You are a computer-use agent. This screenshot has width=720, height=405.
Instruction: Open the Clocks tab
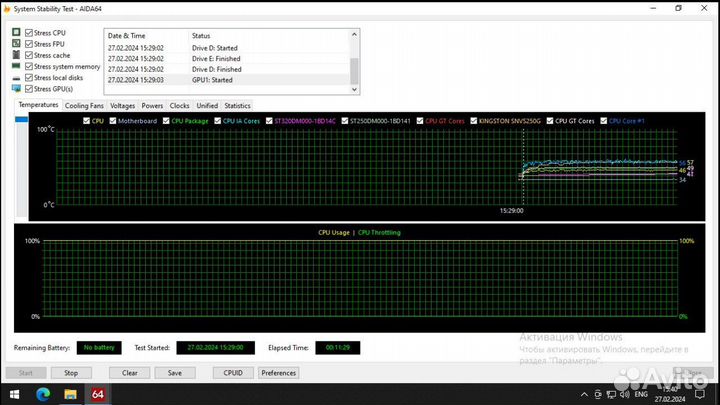[179, 106]
